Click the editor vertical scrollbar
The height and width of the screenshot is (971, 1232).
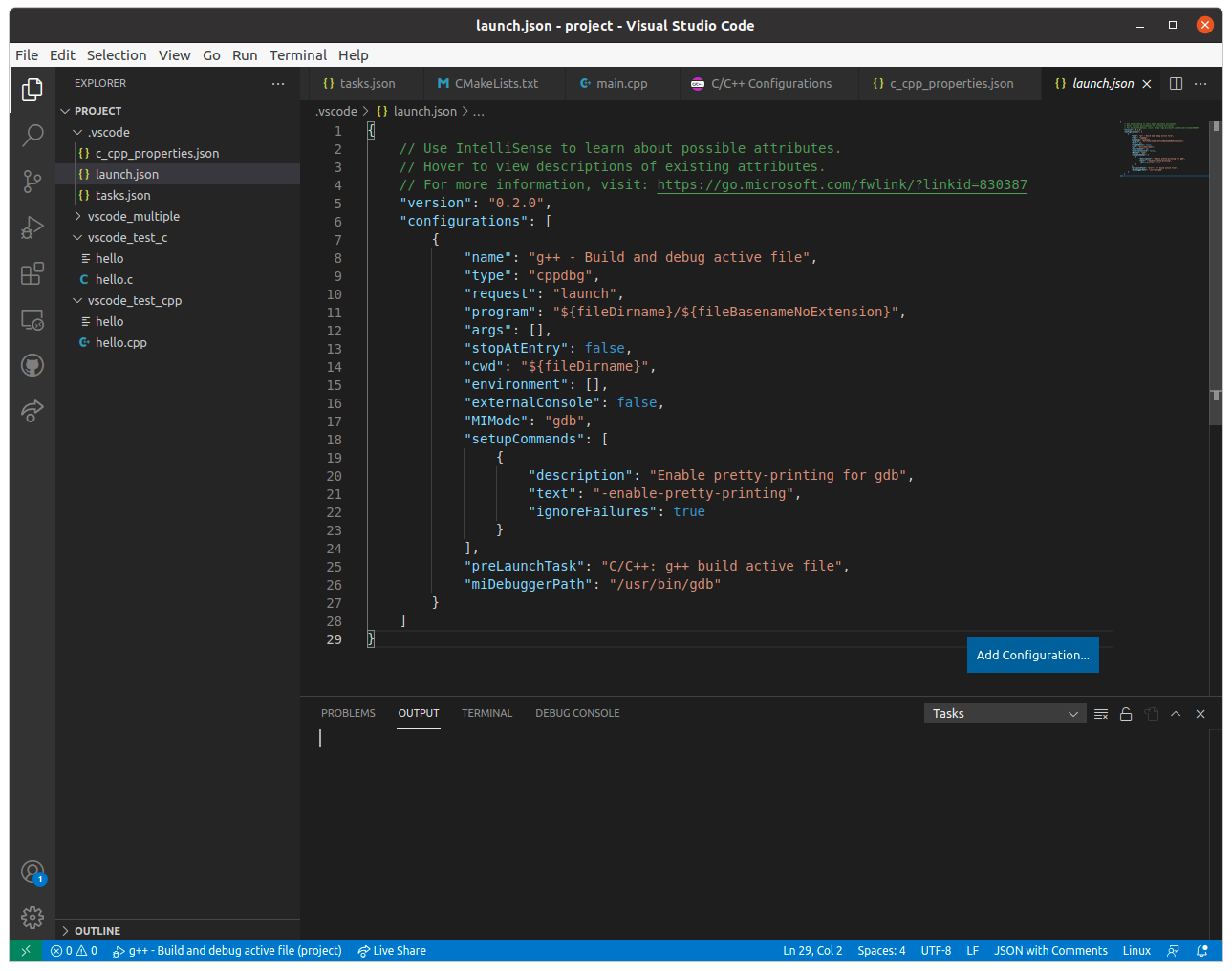[x=1216, y=272]
